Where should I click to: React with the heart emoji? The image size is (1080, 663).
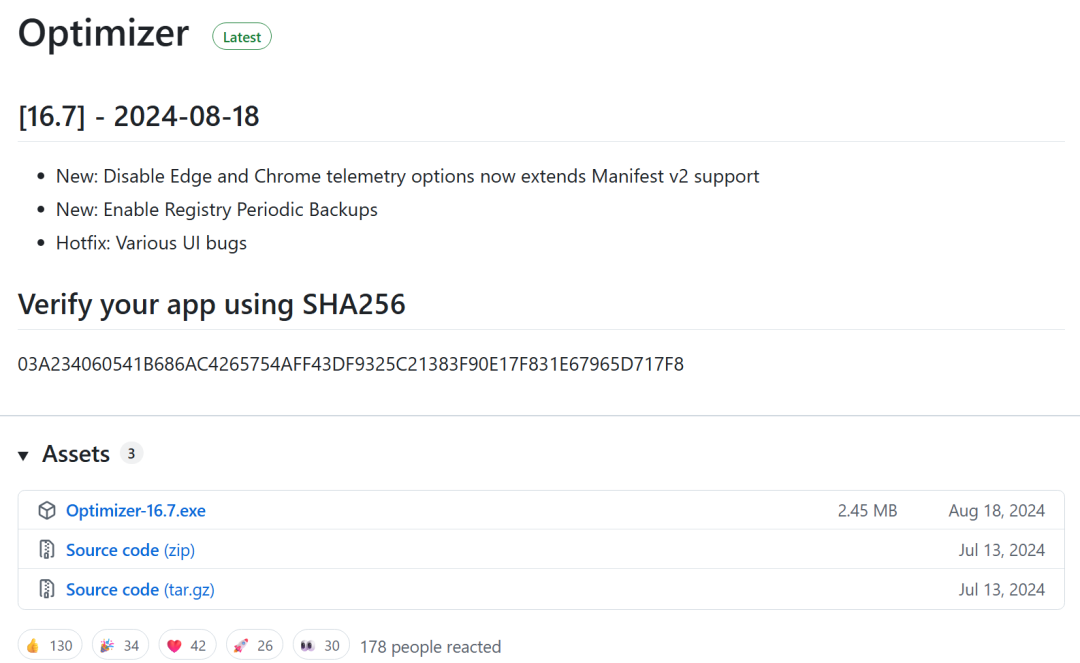coord(186,646)
